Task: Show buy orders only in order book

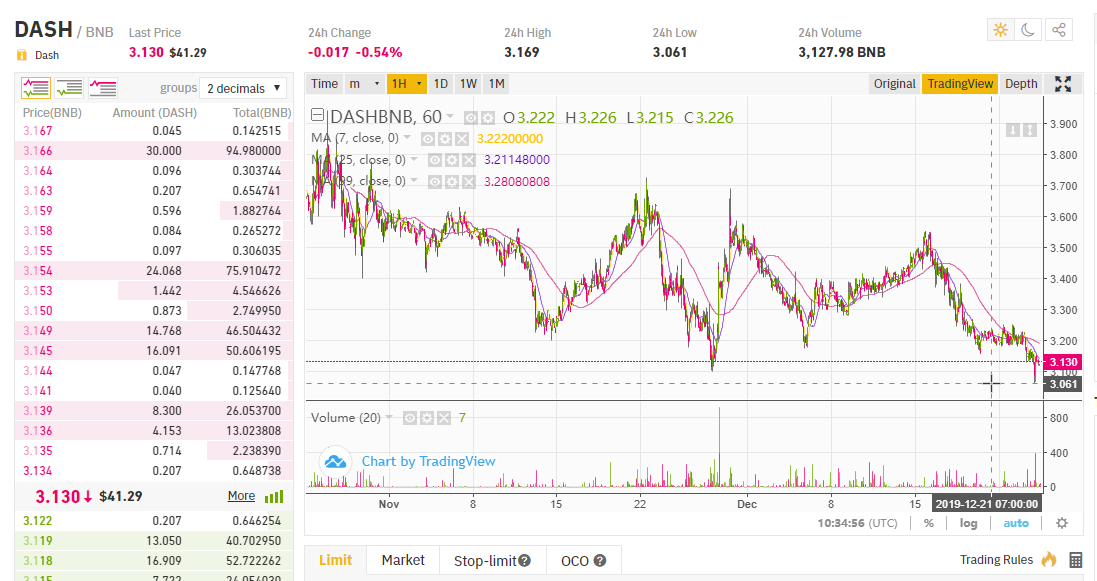Action: click(69, 88)
